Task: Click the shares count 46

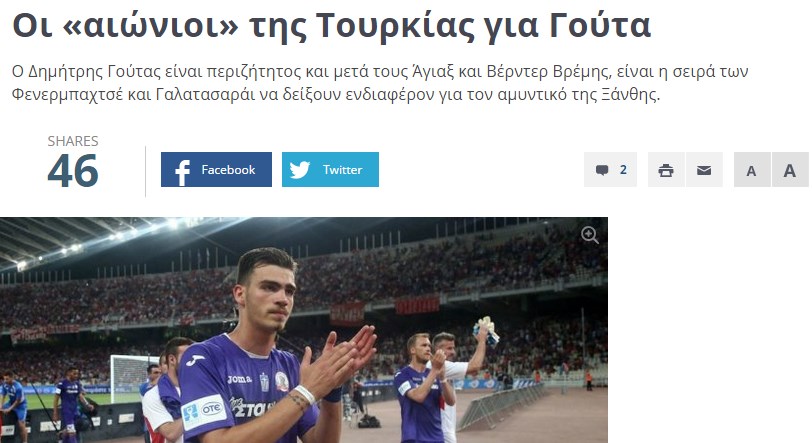Action: coord(73,171)
